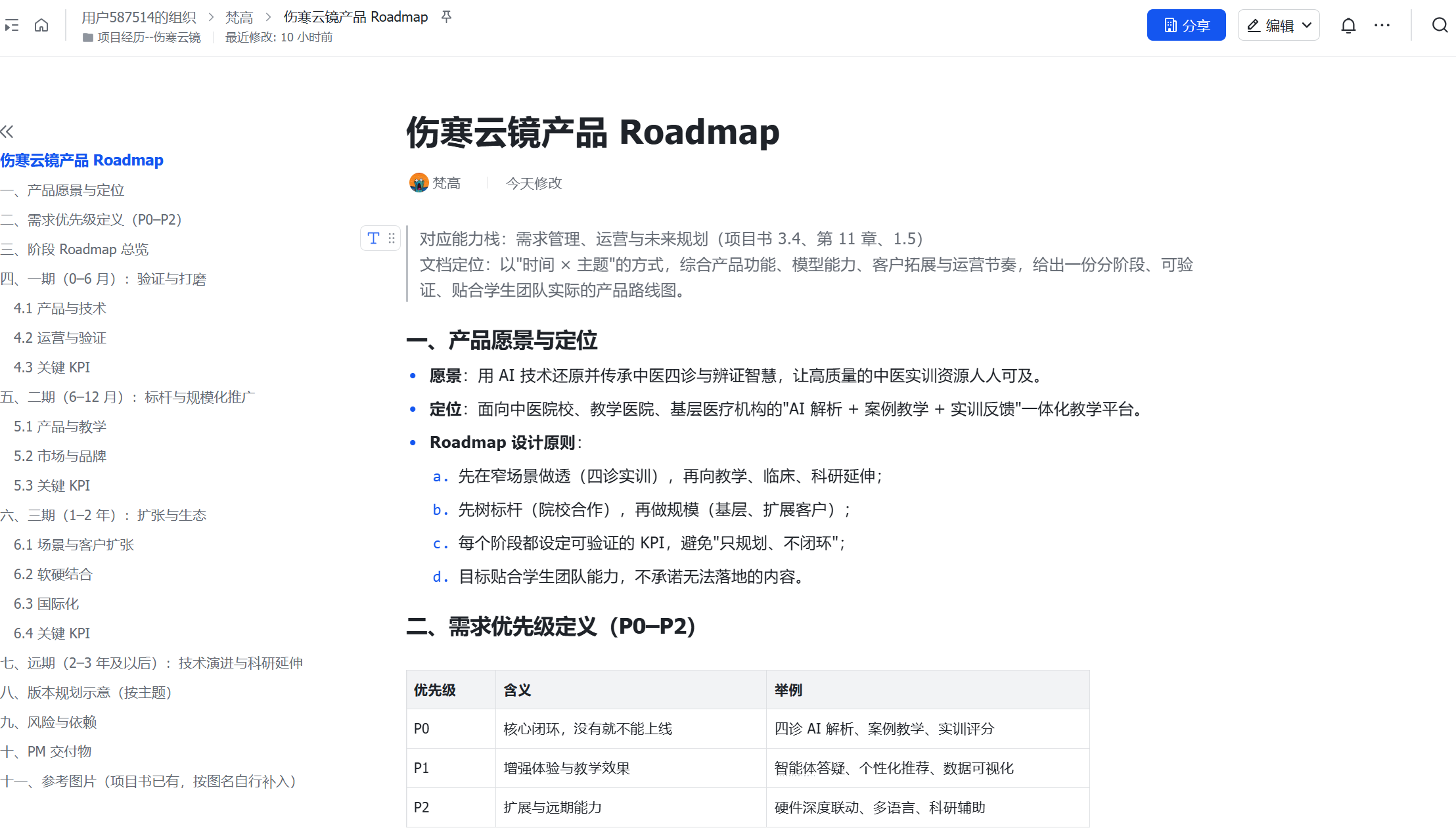Jump to 四、一期 验证与打磨 in the outline
The width and height of the screenshot is (1456, 836).
103,279
